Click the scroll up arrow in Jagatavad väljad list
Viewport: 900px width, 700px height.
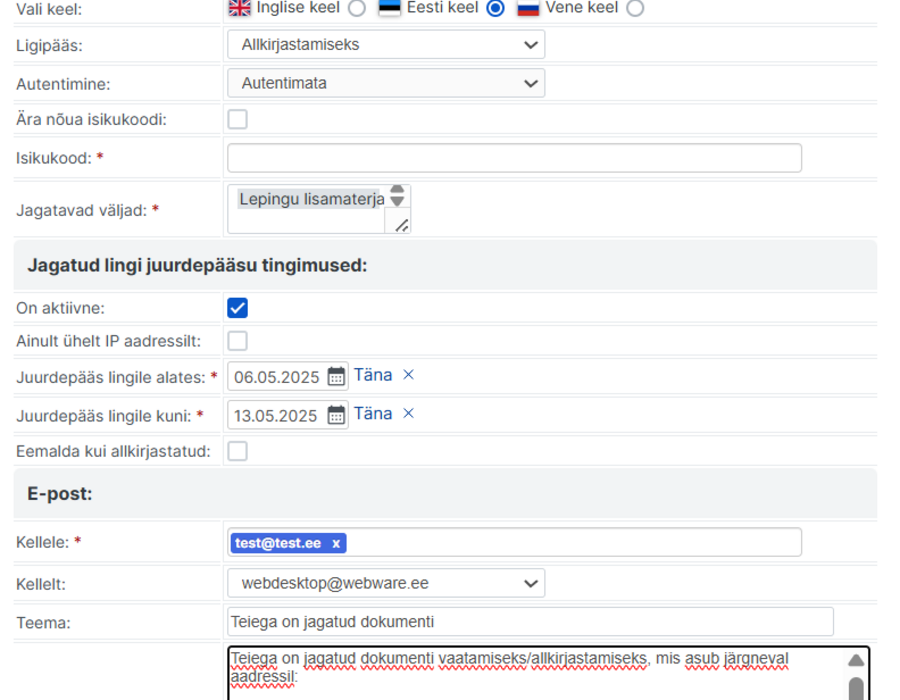point(397,190)
